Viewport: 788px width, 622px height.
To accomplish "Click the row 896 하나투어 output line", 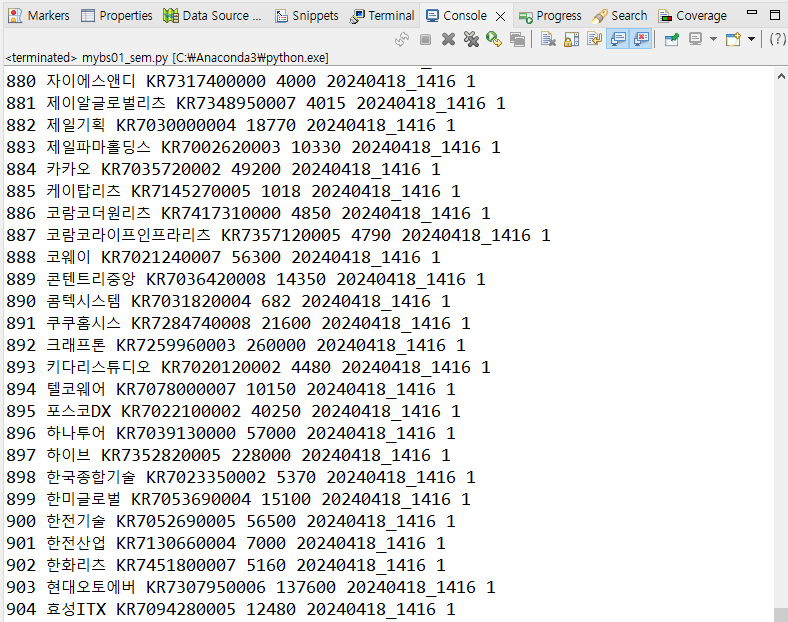I will coord(231,433).
